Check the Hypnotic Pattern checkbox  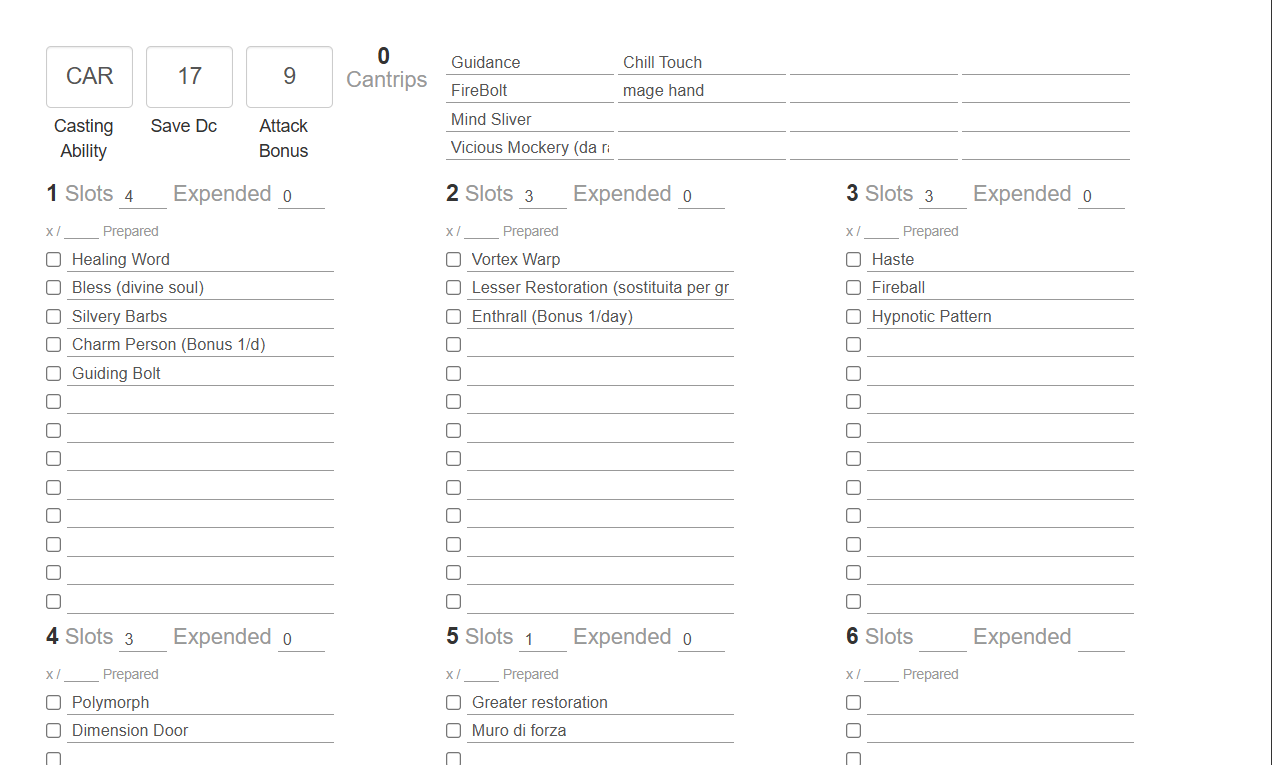tap(853, 316)
